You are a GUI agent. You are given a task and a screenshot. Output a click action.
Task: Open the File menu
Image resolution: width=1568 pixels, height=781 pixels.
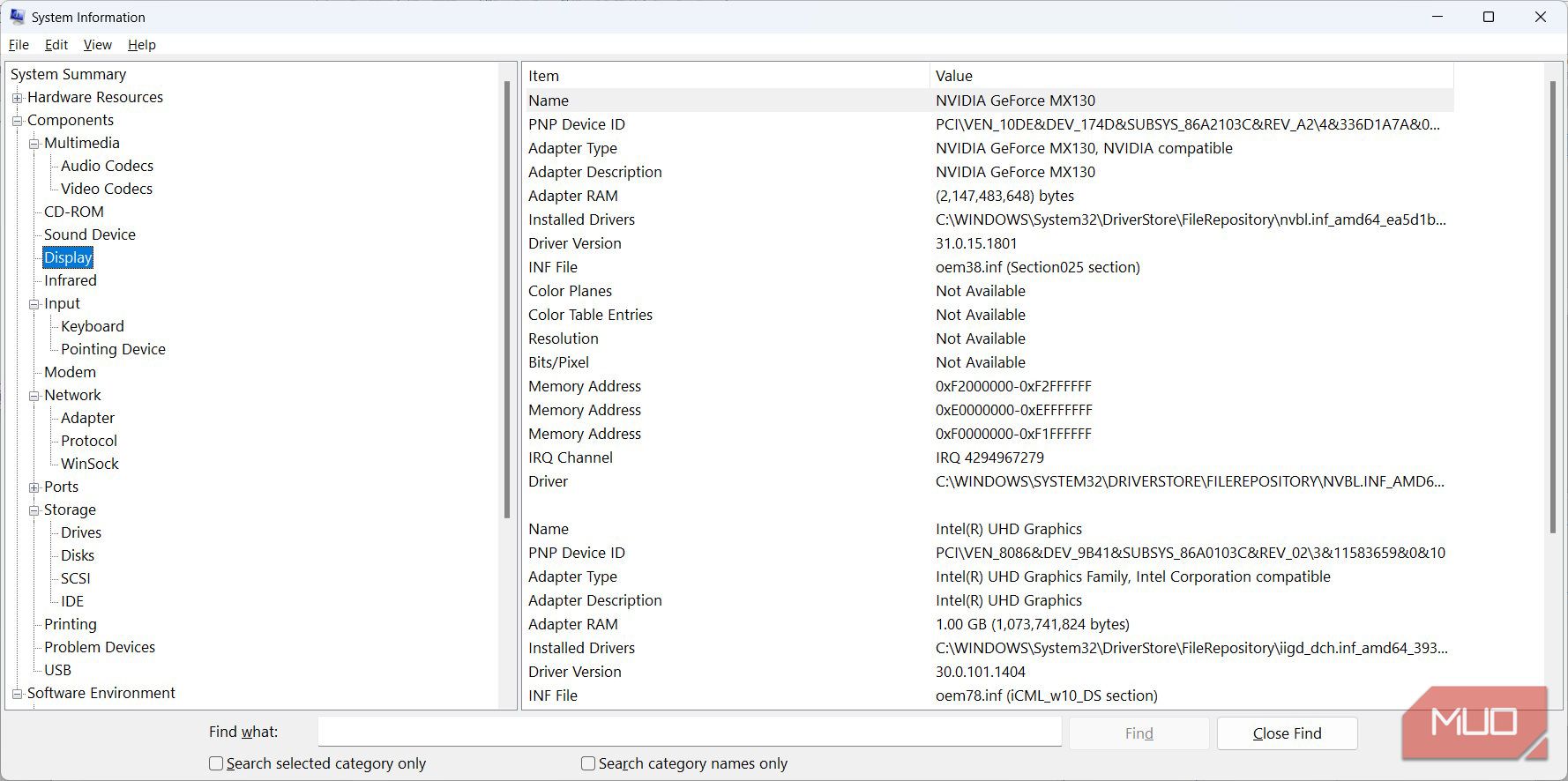(x=19, y=45)
